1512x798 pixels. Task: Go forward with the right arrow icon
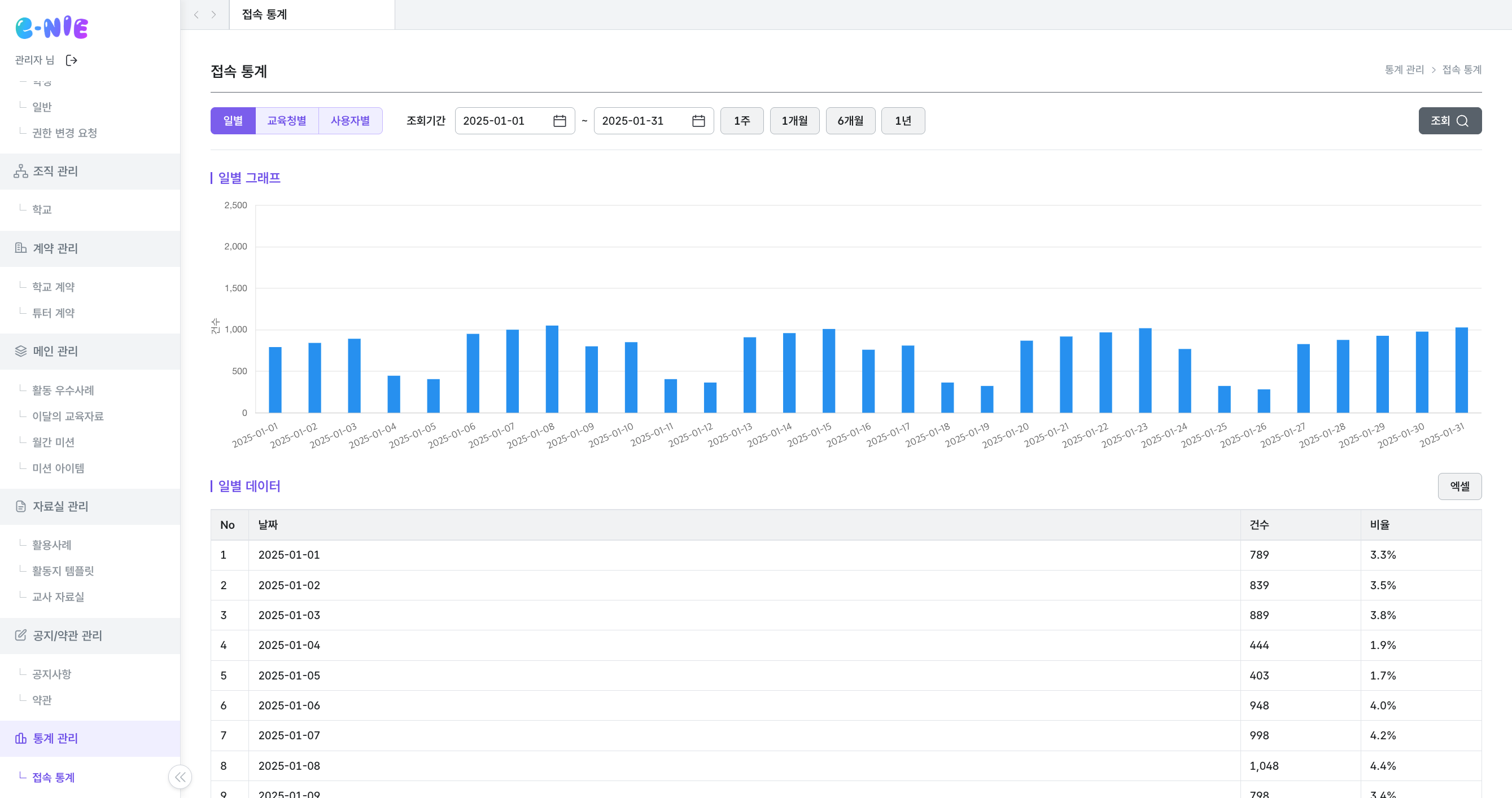click(213, 15)
